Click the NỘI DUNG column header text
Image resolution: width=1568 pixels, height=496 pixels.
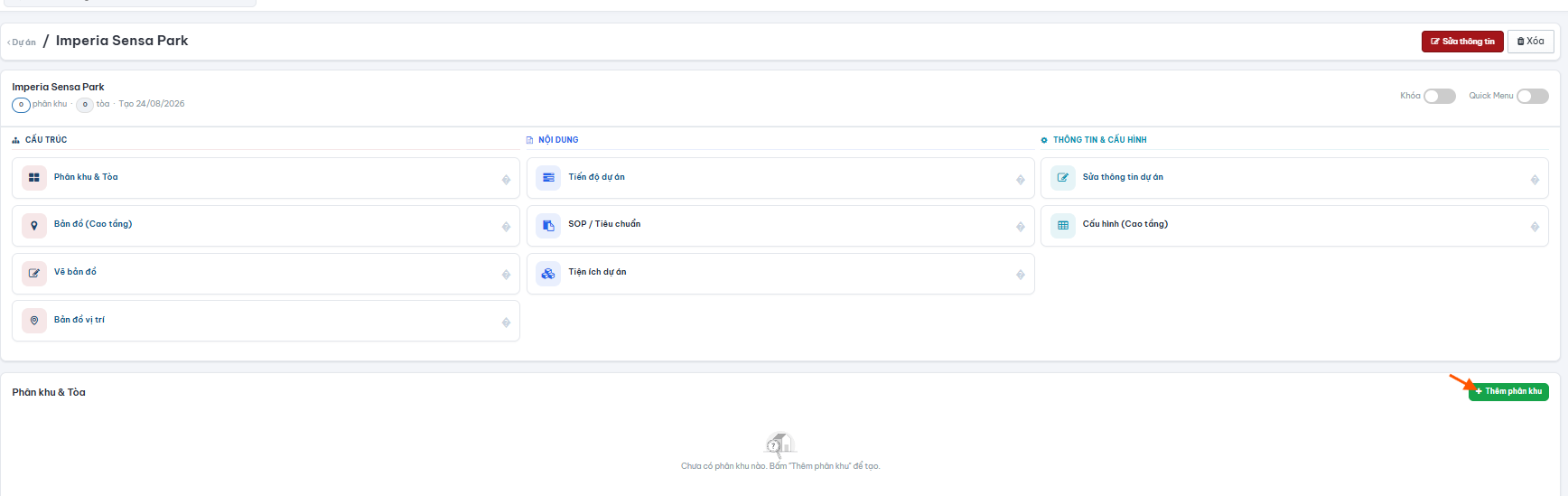(x=558, y=140)
